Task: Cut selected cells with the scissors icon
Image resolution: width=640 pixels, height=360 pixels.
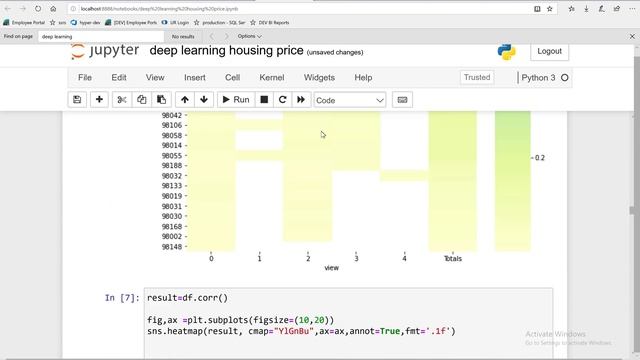Action: (x=122, y=100)
